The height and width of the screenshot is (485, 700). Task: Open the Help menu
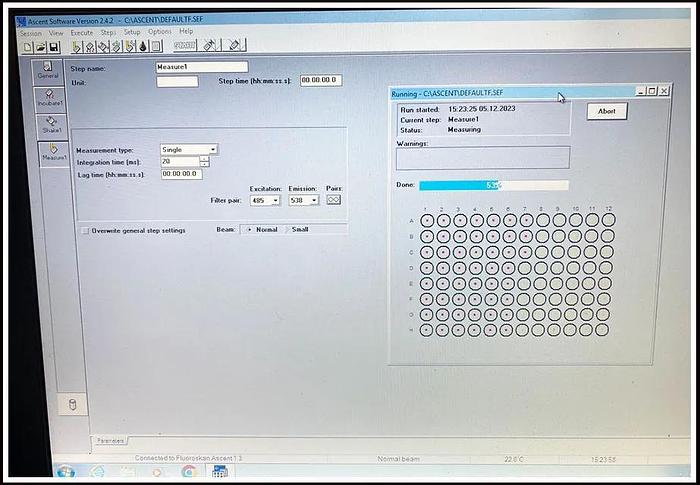tap(186, 31)
